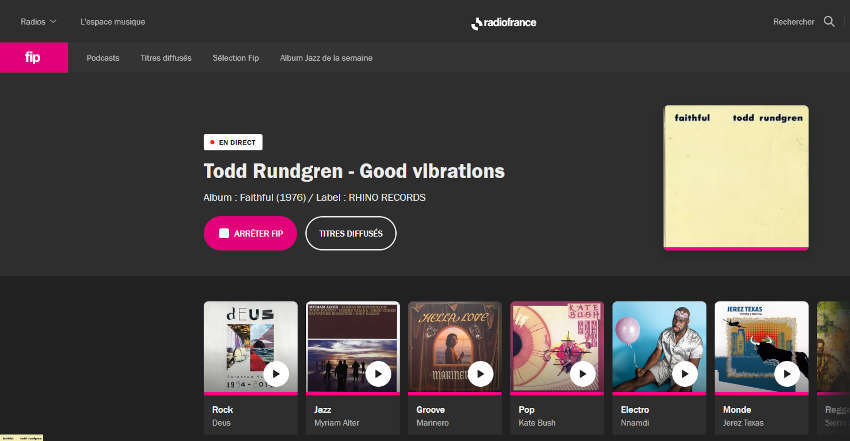Play the Pop Kate Bush station
The image size is (850, 441).
pos(583,373)
